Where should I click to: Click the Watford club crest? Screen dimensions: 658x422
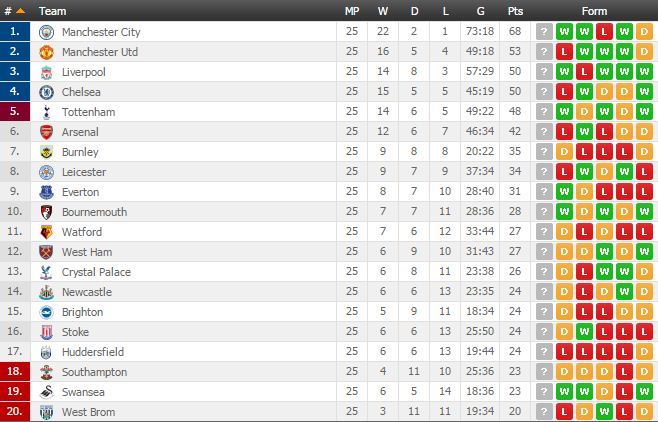click(45, 232)
